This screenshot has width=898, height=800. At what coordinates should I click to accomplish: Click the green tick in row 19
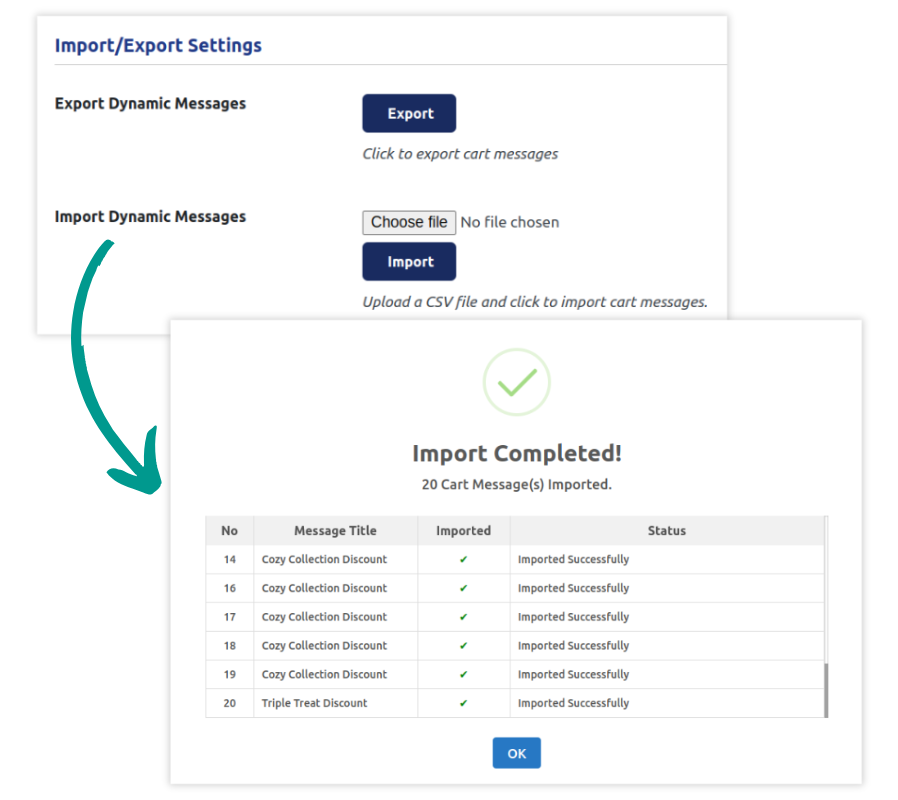[x=463, y=675]
